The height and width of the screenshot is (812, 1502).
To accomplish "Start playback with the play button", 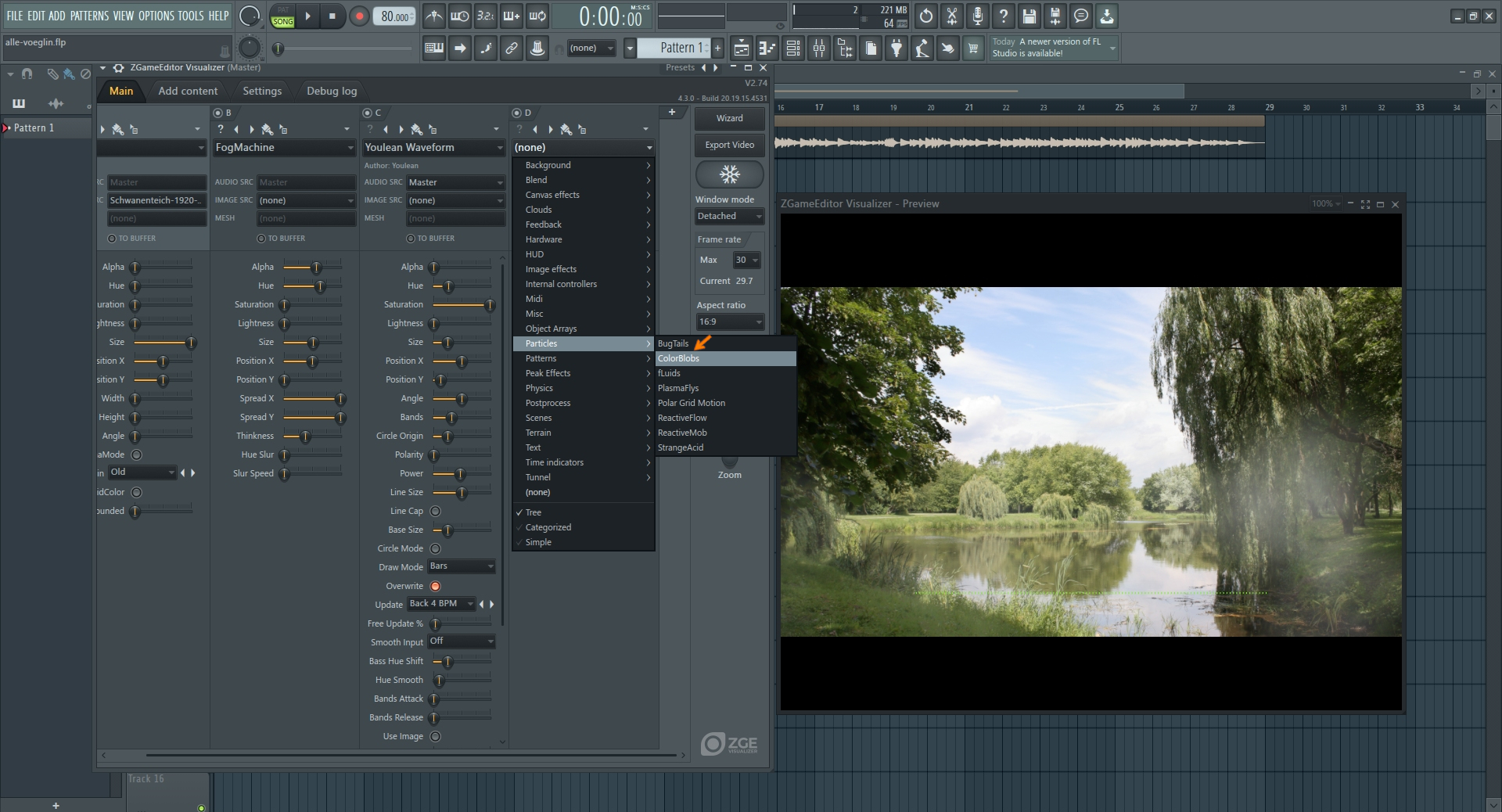I will 308,16.
